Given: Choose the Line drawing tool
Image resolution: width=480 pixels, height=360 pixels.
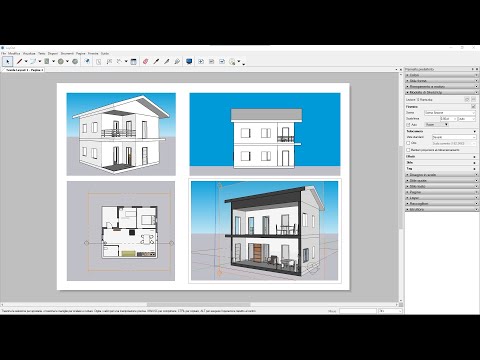Looking at the screenshot, I should pos(19,61).
